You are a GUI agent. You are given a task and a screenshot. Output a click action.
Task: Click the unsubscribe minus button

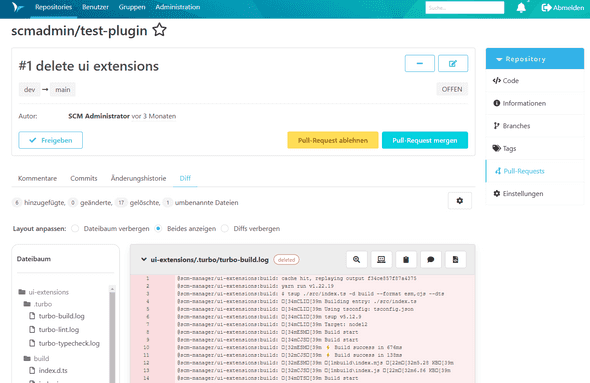(420, 63)
